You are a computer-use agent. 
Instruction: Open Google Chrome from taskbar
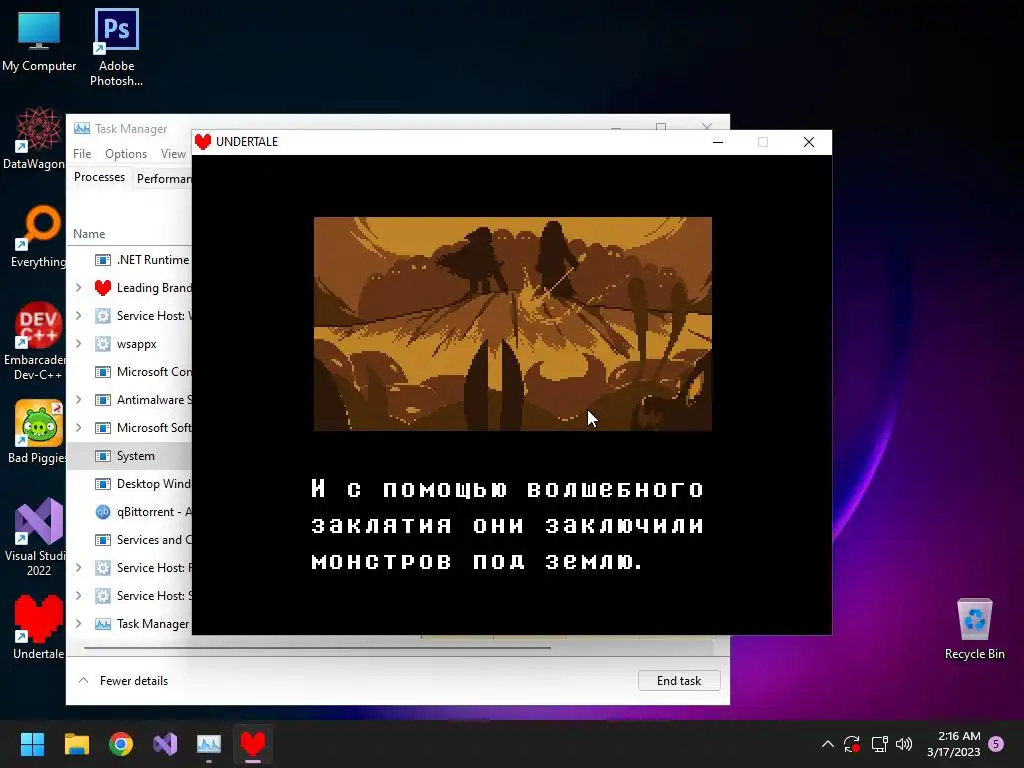[121, 744]
